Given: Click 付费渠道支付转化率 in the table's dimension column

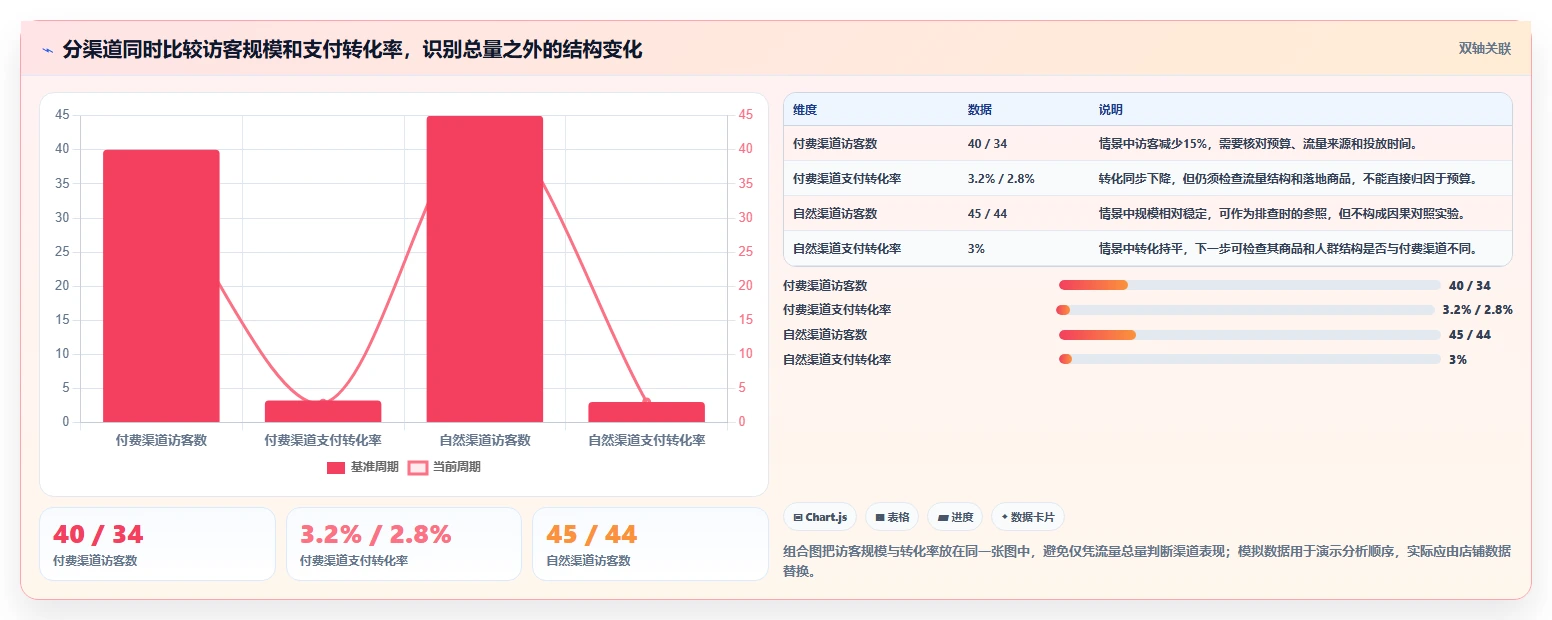Looking at the screenshot, I should click(847, 178).
